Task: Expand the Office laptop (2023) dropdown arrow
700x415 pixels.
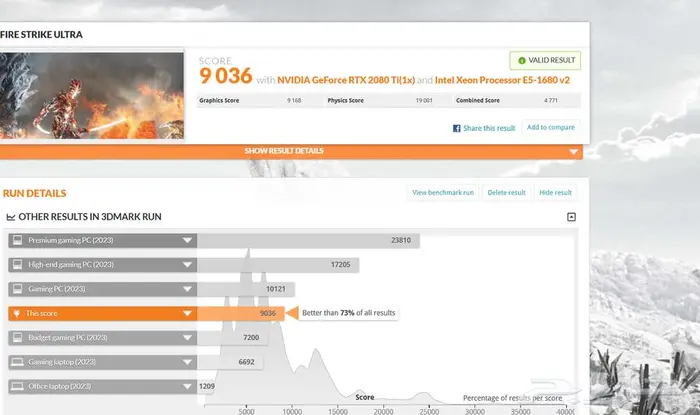Action: [187, 386]
